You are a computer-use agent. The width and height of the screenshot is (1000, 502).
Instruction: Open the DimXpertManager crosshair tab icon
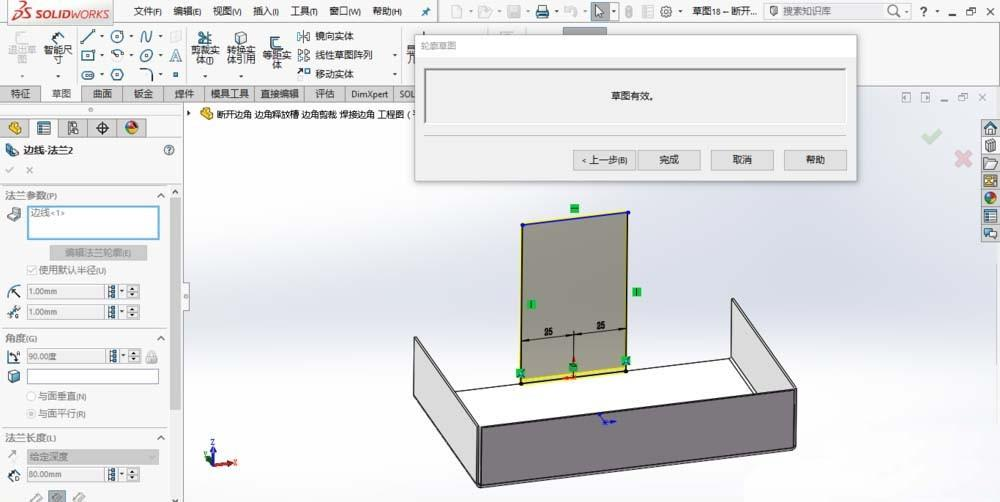(102, 128)
